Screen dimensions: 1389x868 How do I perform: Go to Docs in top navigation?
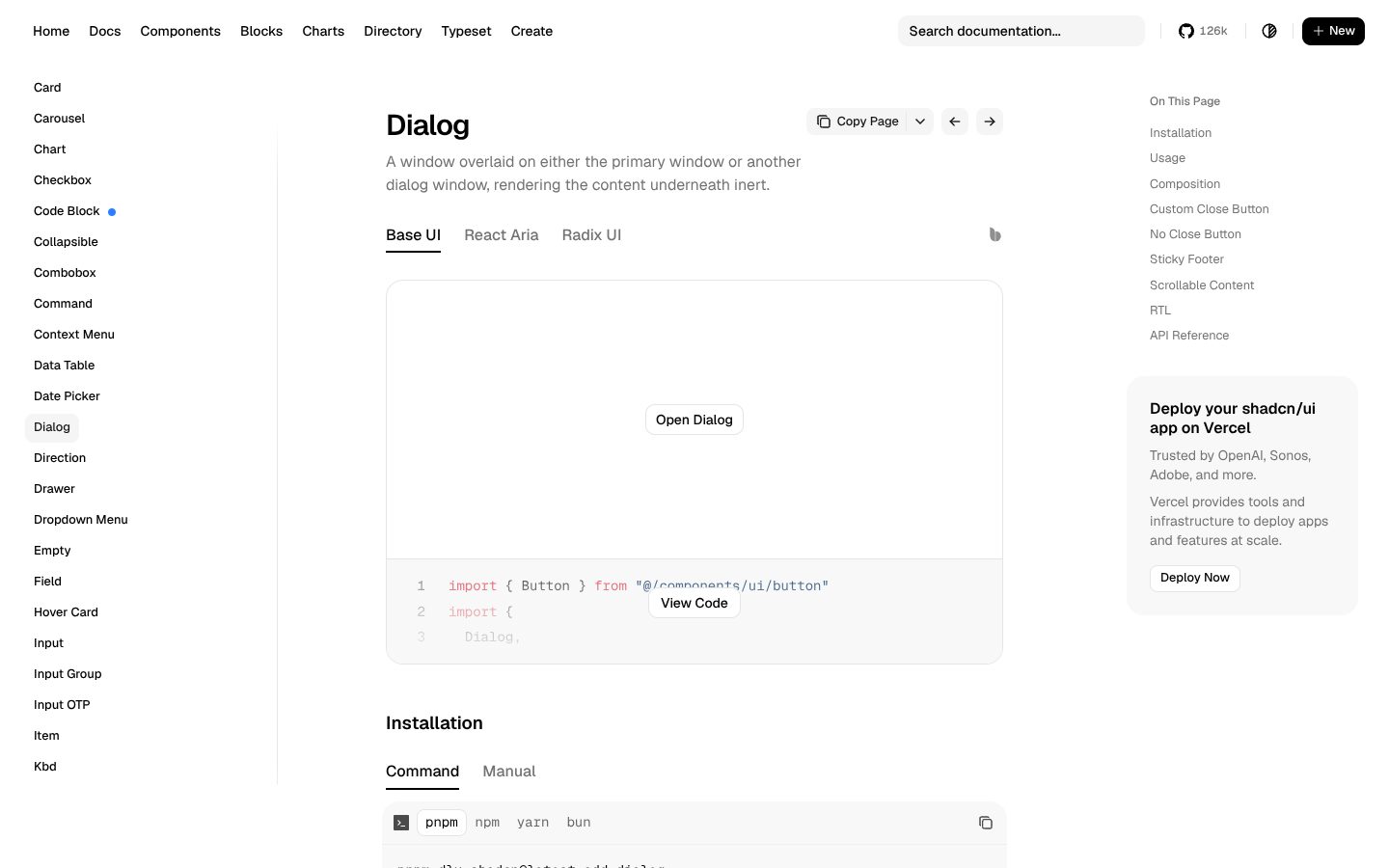[x=105, y=31]
